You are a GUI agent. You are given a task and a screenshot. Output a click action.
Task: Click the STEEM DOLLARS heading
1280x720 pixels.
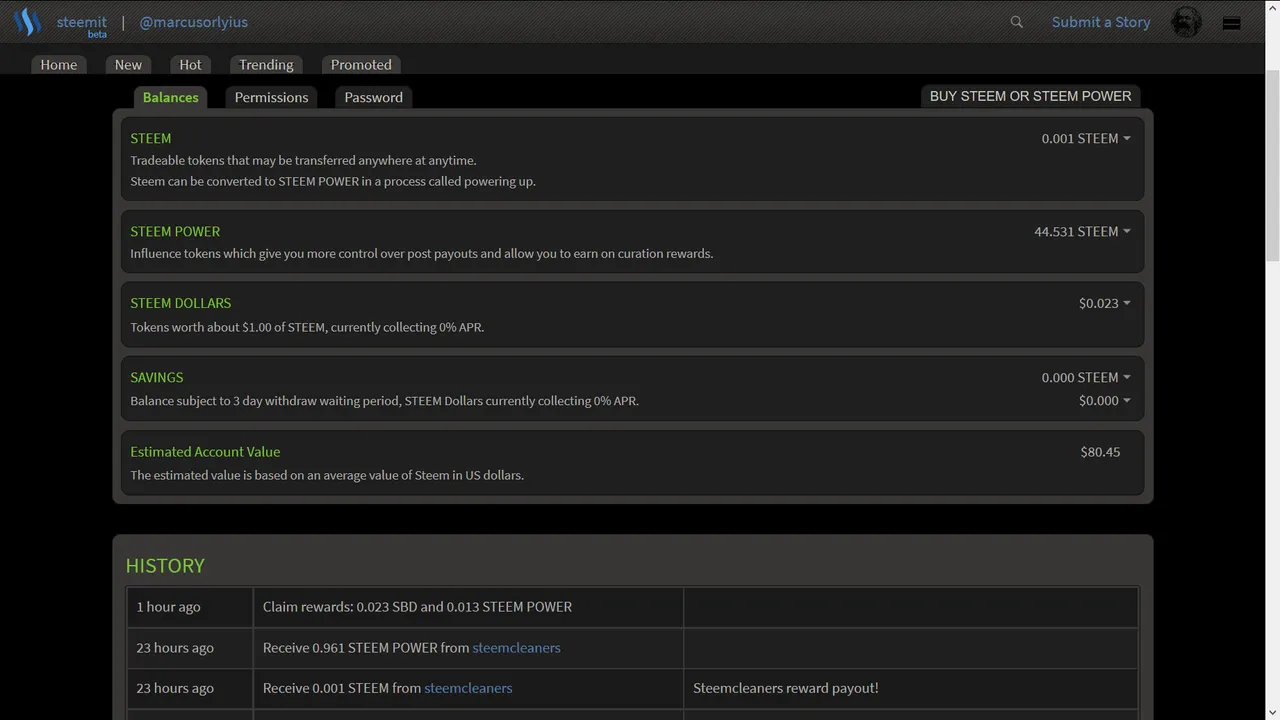180,303
